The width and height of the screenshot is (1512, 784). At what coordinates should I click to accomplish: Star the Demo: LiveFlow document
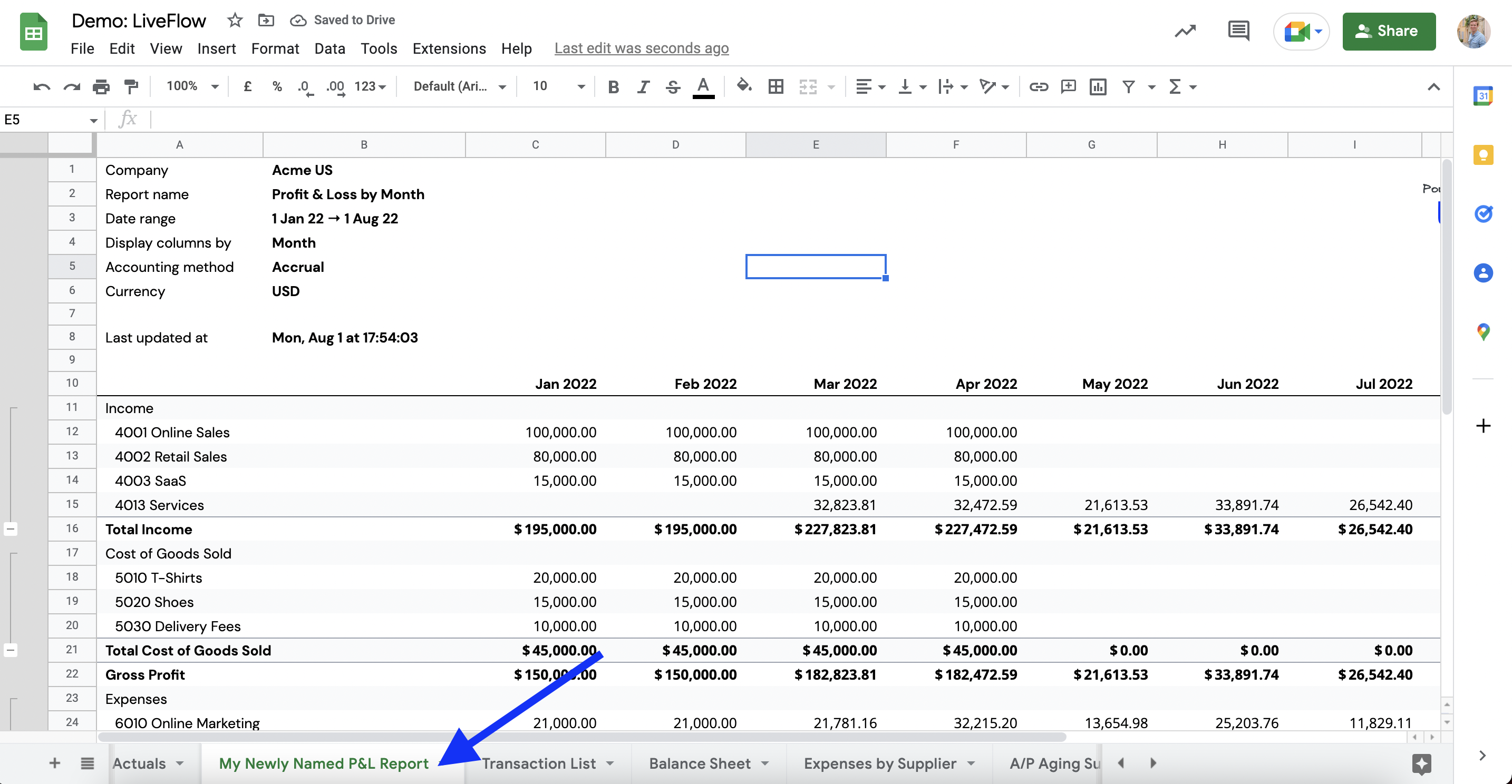click(235, 21)
